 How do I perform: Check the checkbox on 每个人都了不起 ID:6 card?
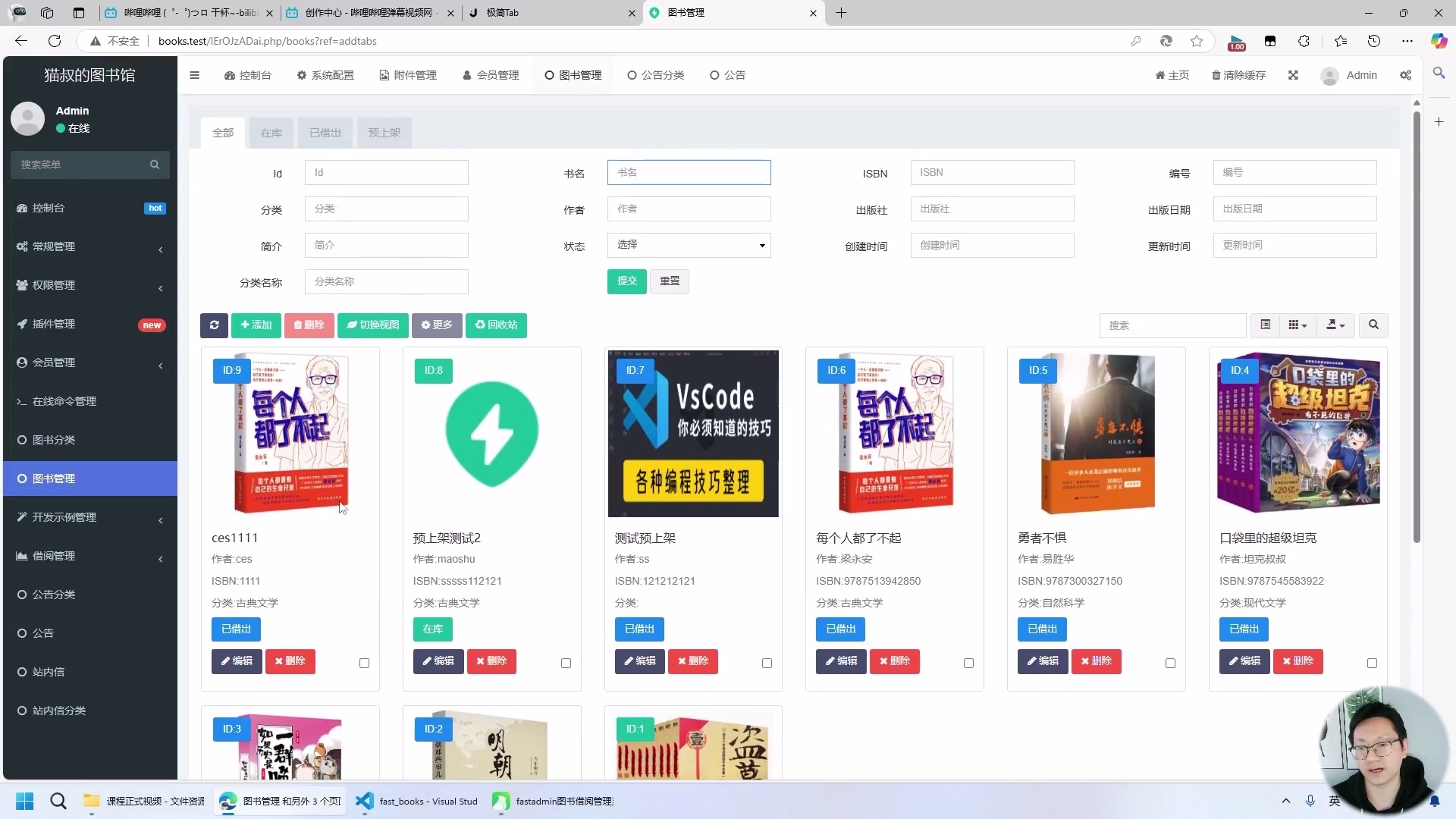[968, 663]
